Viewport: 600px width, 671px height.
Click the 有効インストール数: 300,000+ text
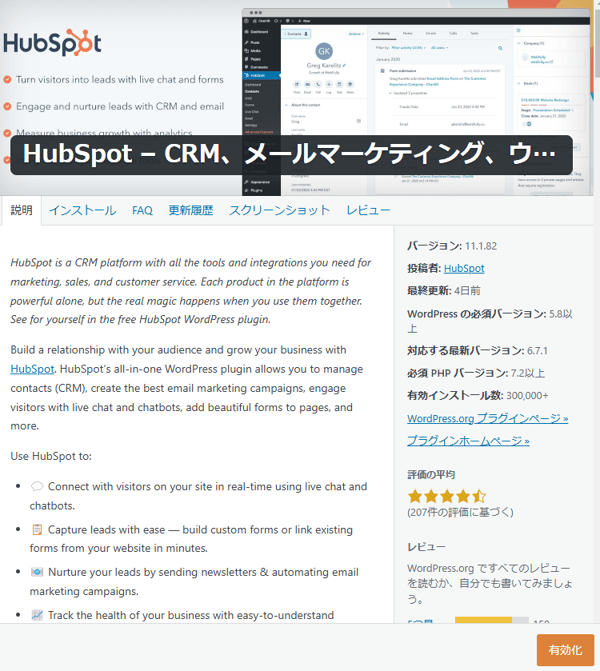478,395
